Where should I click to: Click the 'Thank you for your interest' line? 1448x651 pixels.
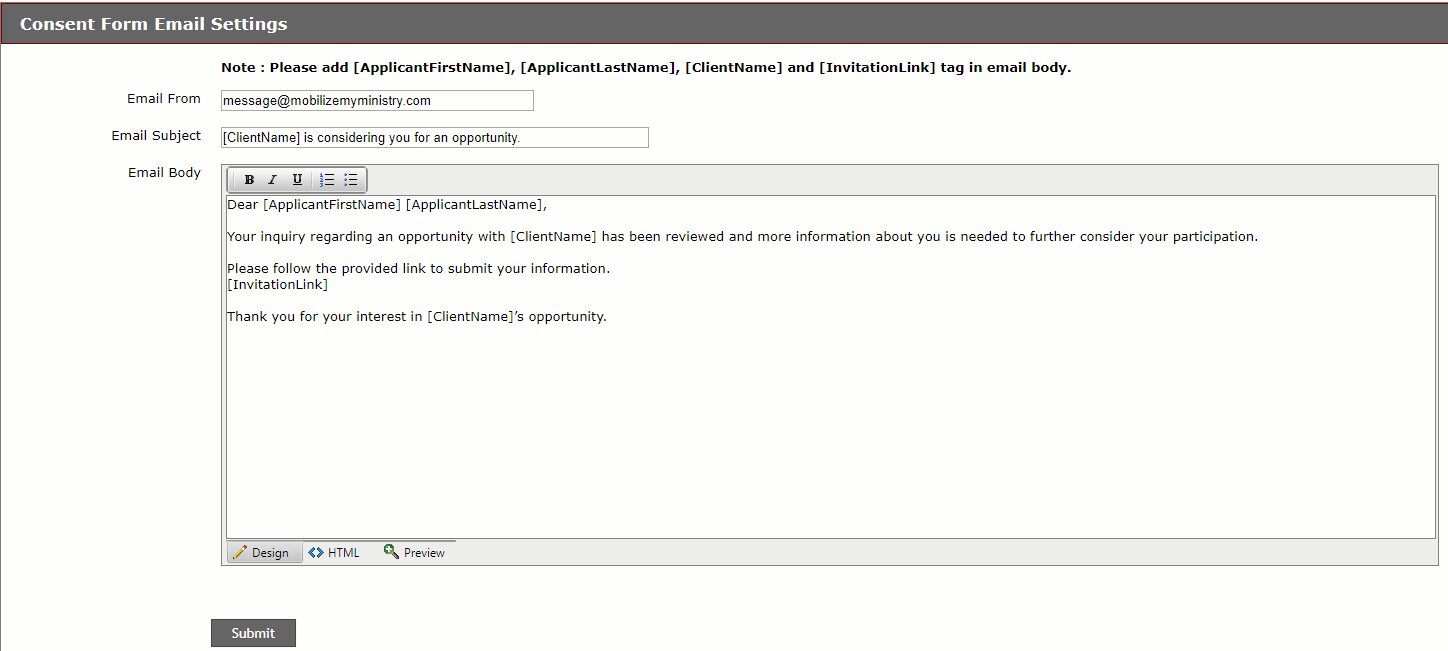pyautogui.click(x=417, y=317)
